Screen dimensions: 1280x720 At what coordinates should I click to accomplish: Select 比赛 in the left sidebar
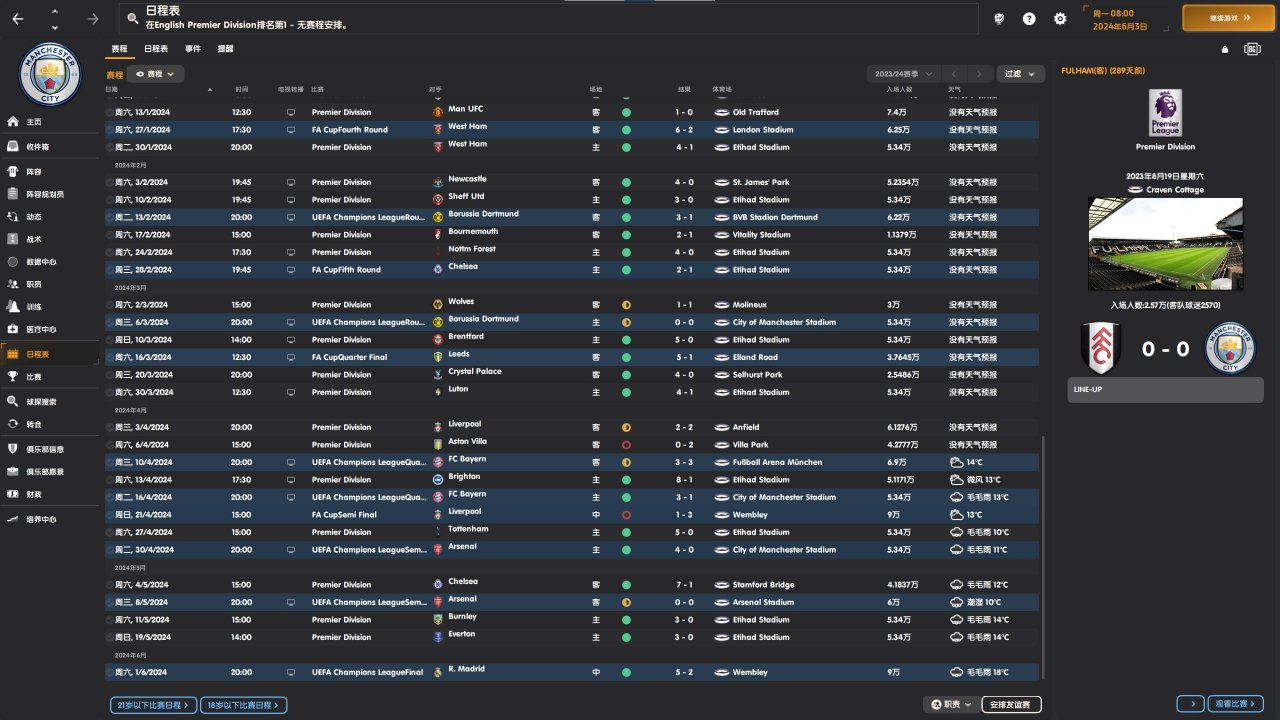click(50, 377)
